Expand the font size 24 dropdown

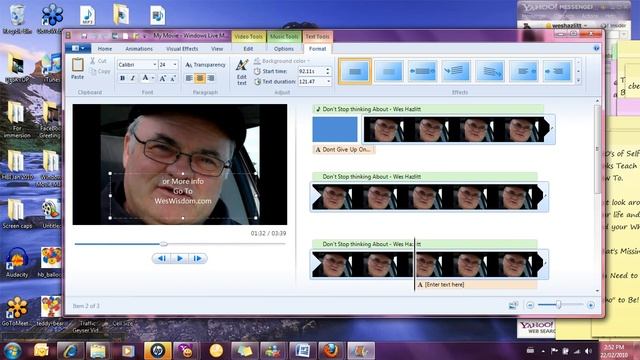coord(175,64)
